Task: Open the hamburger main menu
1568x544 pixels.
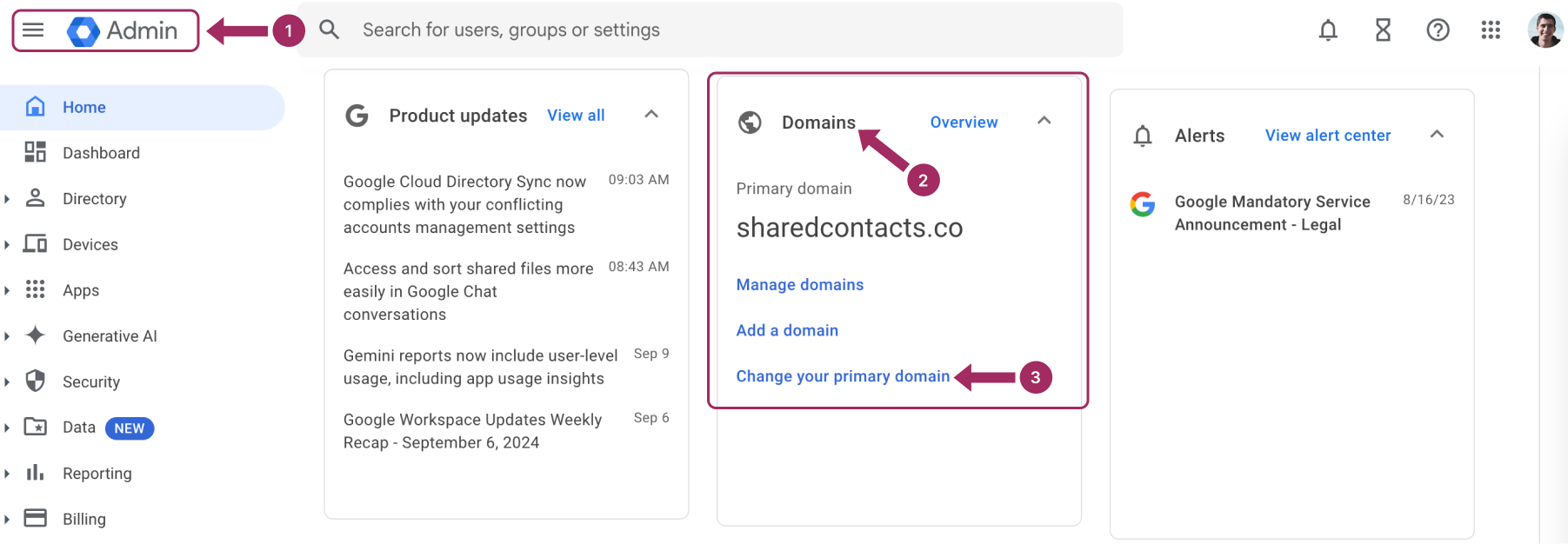Action: click(x=33, y=30)
